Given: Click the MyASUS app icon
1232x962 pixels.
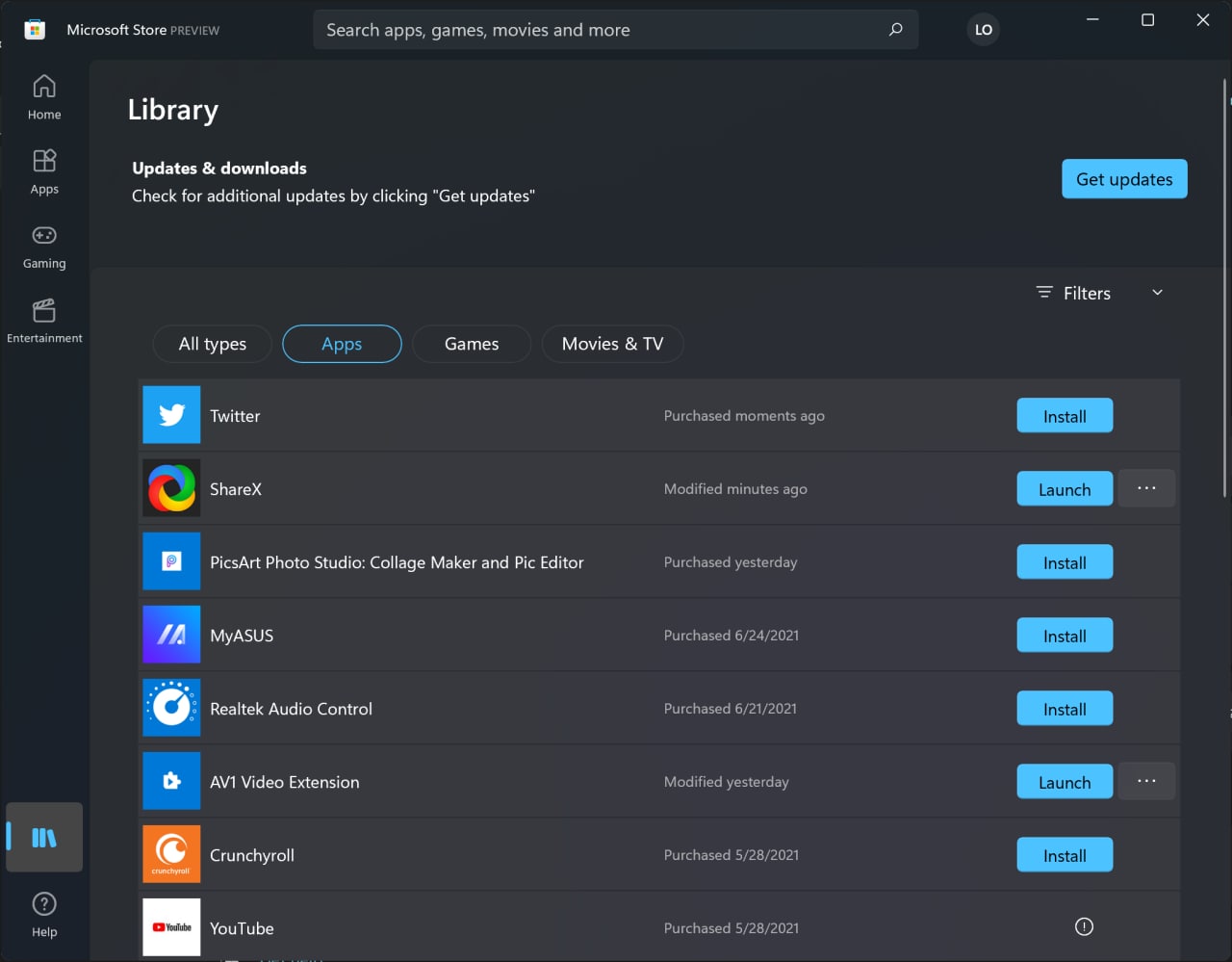Looking at the screenshot, I should (x=171, y=635).
